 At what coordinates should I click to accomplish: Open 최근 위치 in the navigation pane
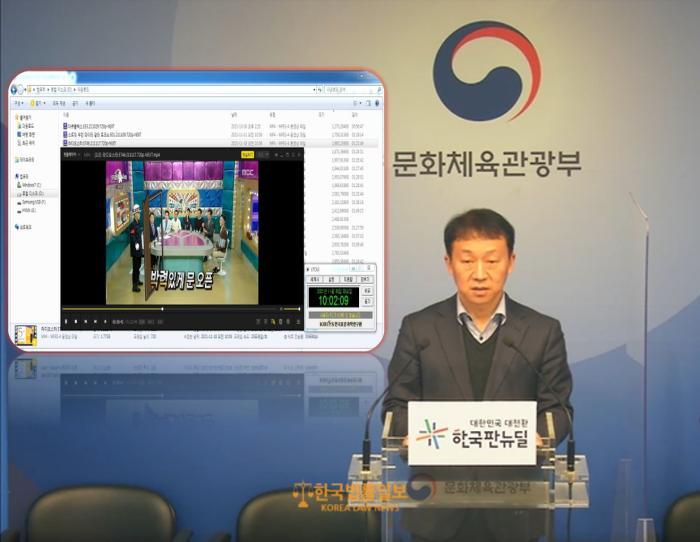[27, 143]
